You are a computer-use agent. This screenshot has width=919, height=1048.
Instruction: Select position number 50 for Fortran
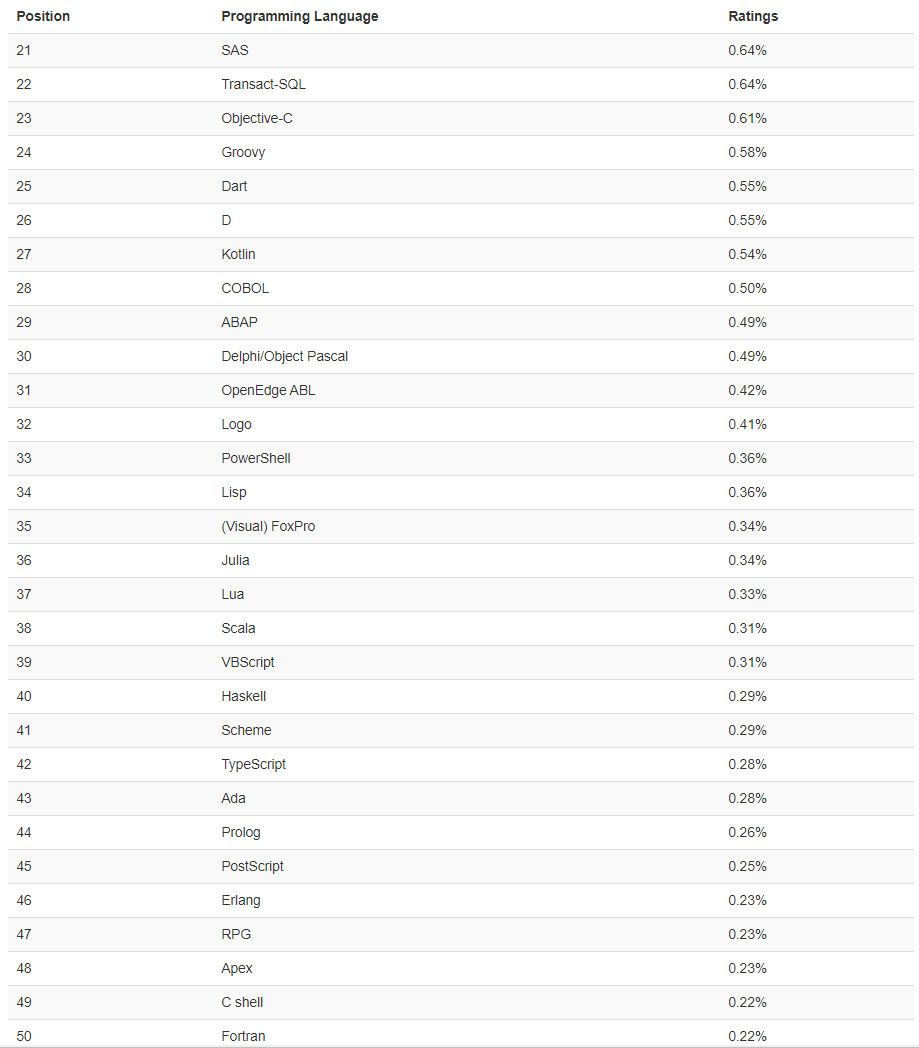24,1036
